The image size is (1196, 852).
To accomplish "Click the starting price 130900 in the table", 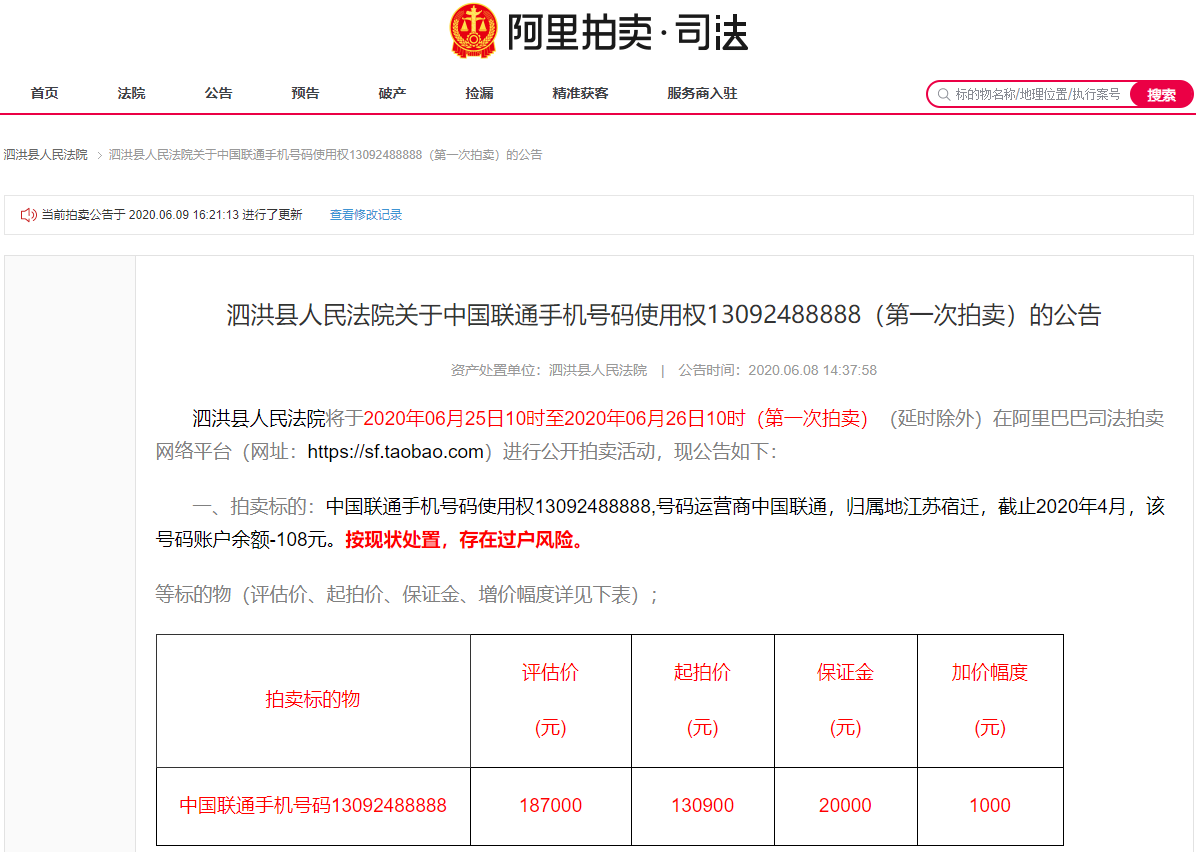I will click(x=702, y=806).
